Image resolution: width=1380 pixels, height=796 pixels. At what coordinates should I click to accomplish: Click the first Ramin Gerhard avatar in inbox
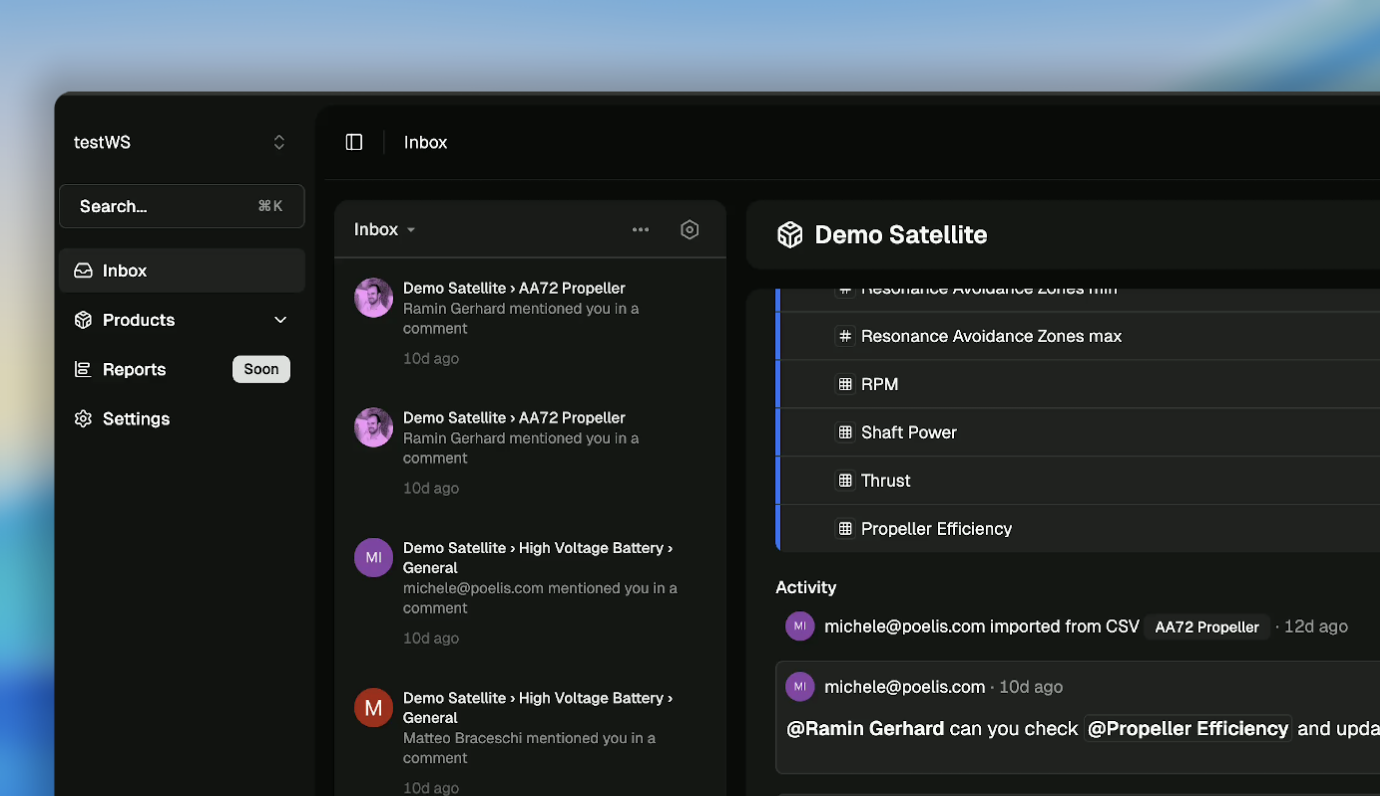click(374, 298)
